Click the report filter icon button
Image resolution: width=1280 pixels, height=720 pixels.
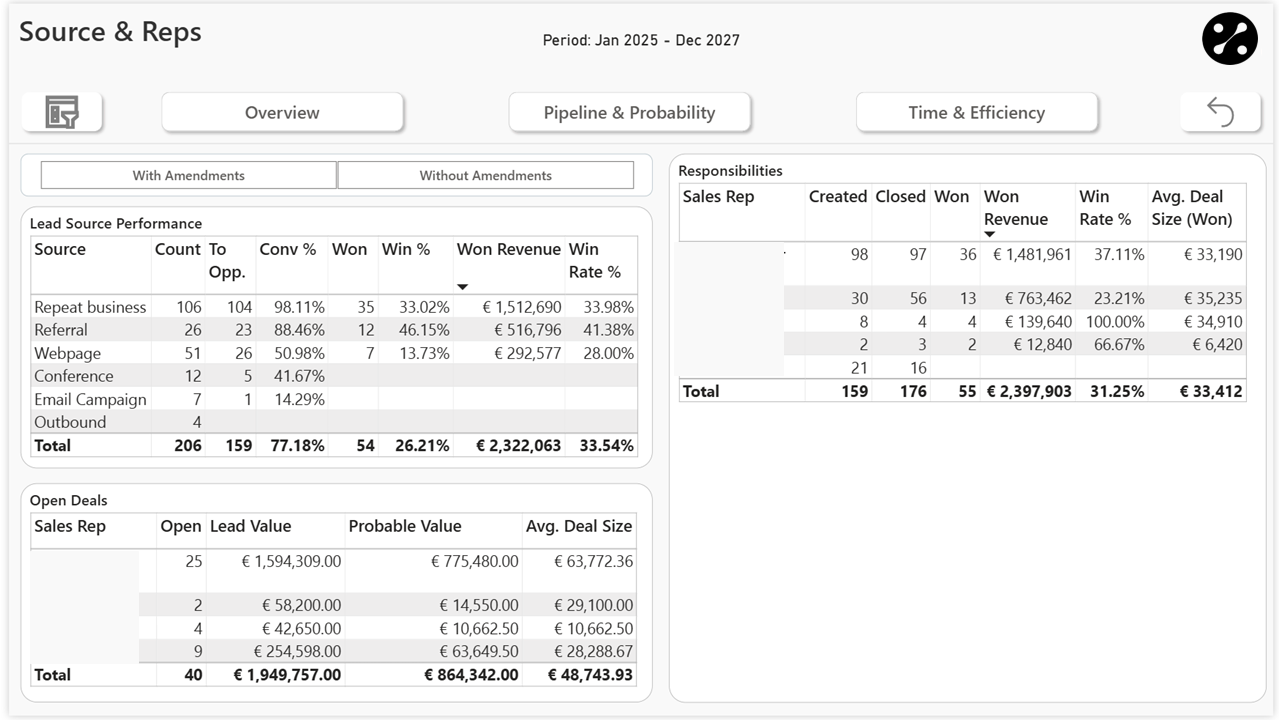pyautogui.click(x=63, y=112)
